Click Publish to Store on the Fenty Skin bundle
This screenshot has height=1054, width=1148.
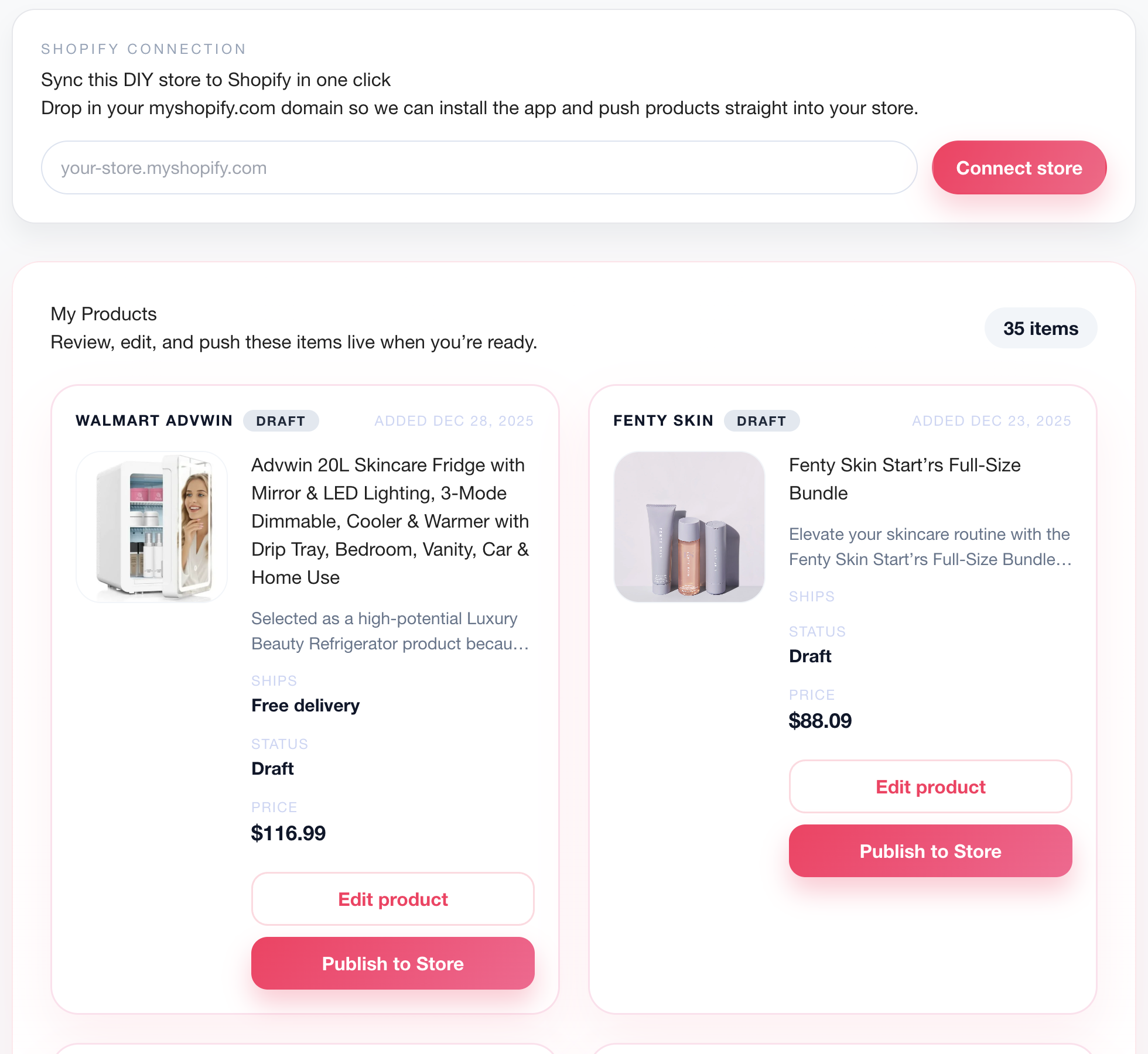[930, 851]
